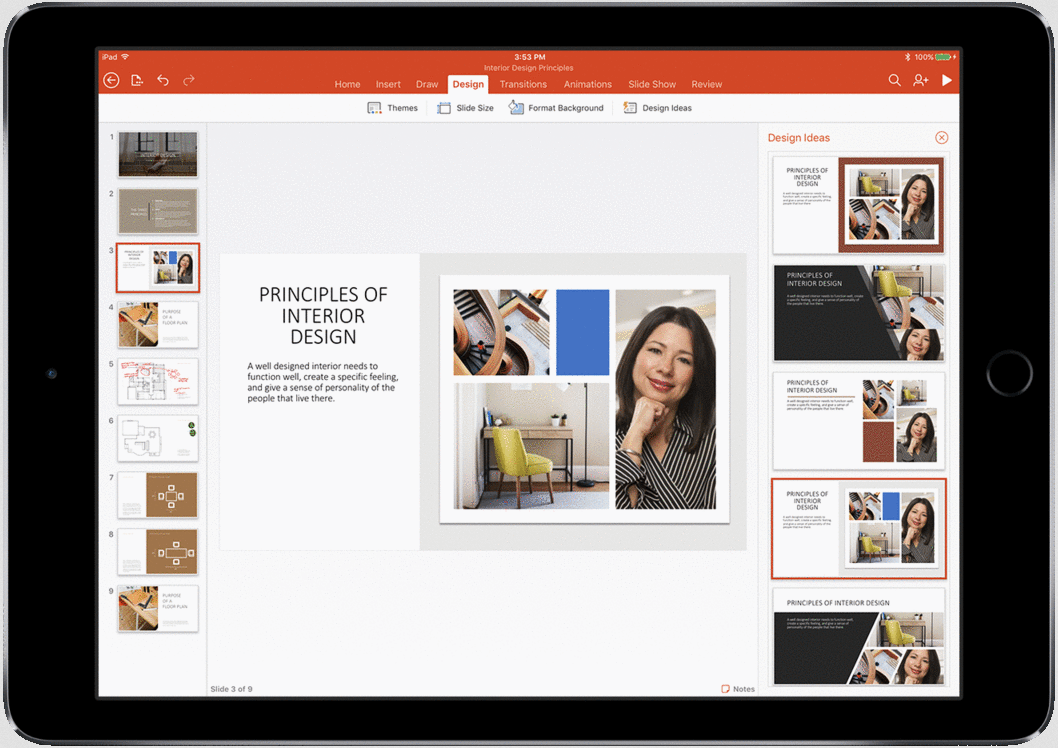Select slide 5 floor plan thumbnail
This screenshot has width=1058, height=748.
[158, 381]
